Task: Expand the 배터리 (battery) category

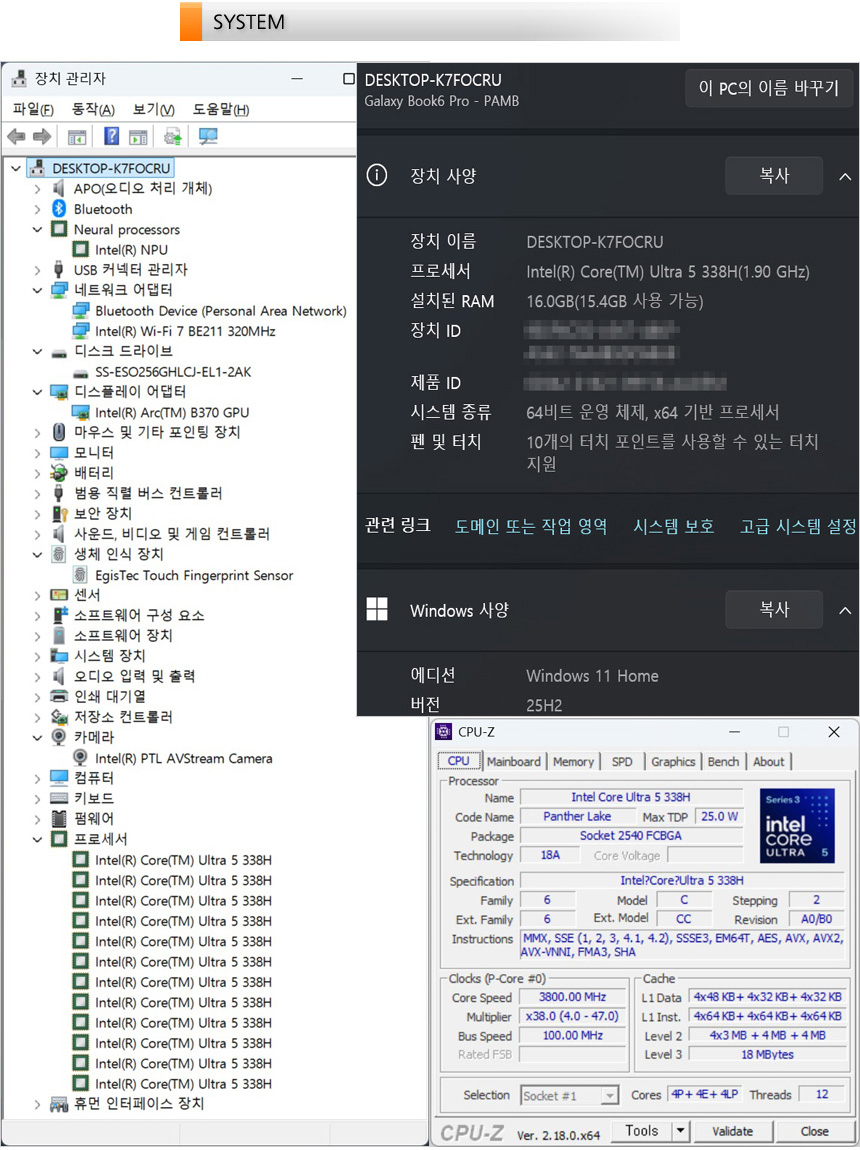Action: (37, 473)
